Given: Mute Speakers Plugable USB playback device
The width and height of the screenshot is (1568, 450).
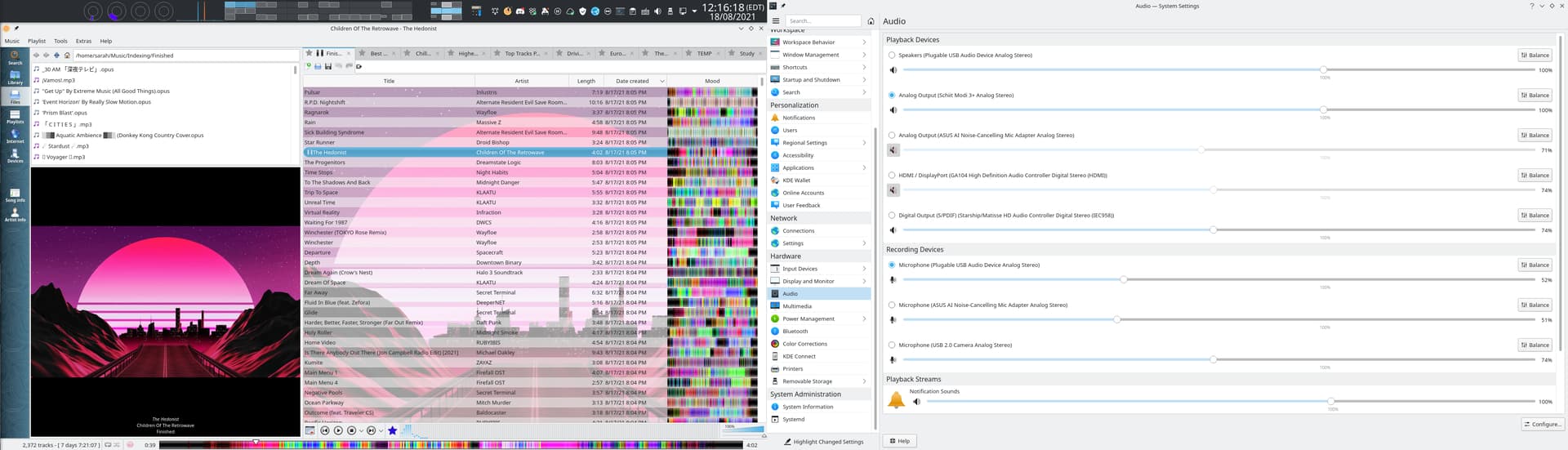Looking at the screenshot, I should pos(893,70).
